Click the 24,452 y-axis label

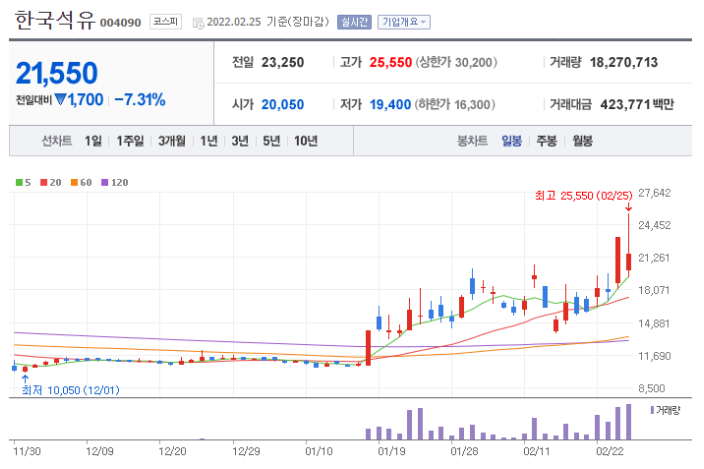tap(654, 225)
